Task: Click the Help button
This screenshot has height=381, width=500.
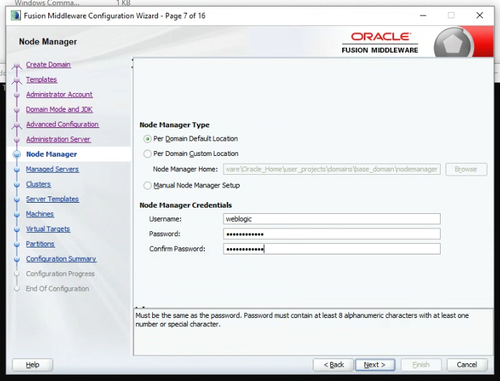Action: [x=33, y=365]
